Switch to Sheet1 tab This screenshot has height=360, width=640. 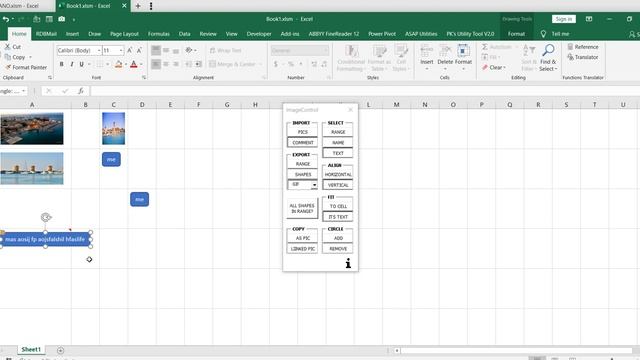(x=31, y=349)
